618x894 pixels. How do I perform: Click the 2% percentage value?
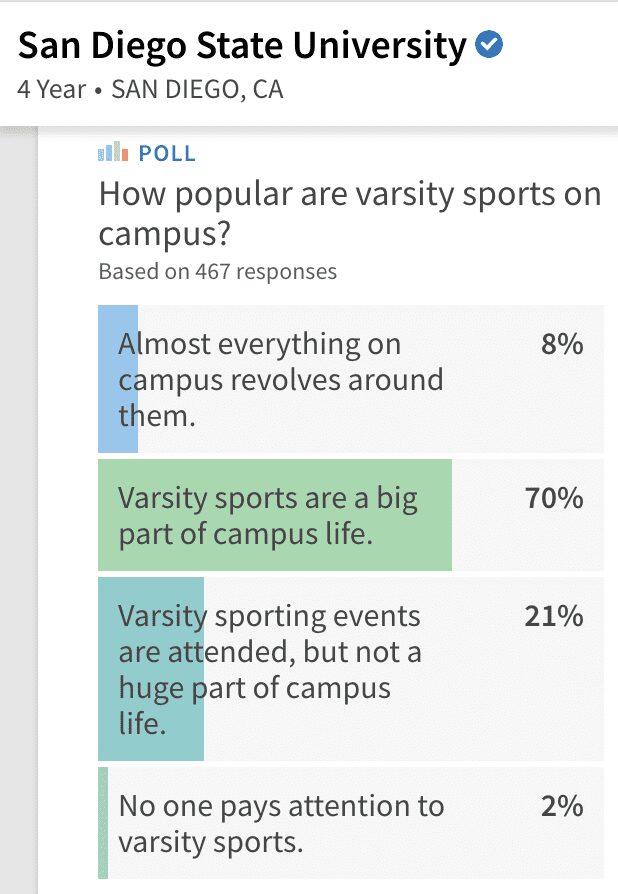click(x=562, y=806)
